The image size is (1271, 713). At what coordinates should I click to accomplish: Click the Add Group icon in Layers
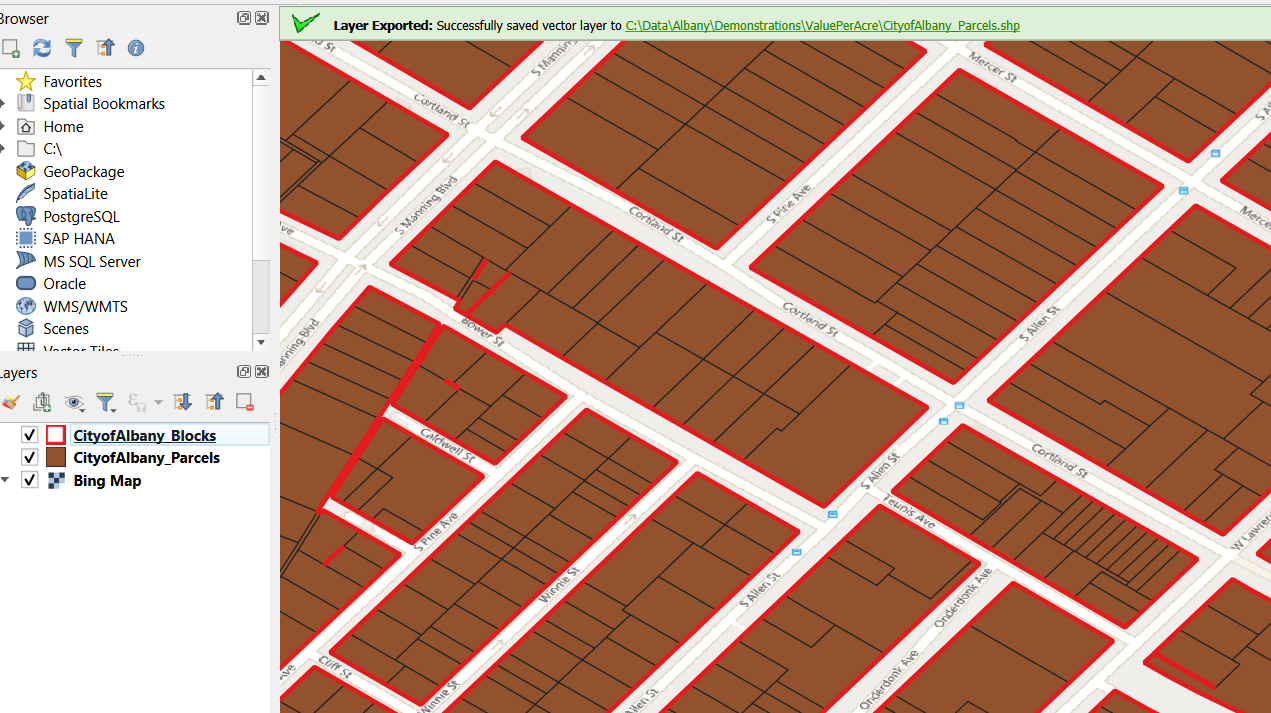(42, 402)
